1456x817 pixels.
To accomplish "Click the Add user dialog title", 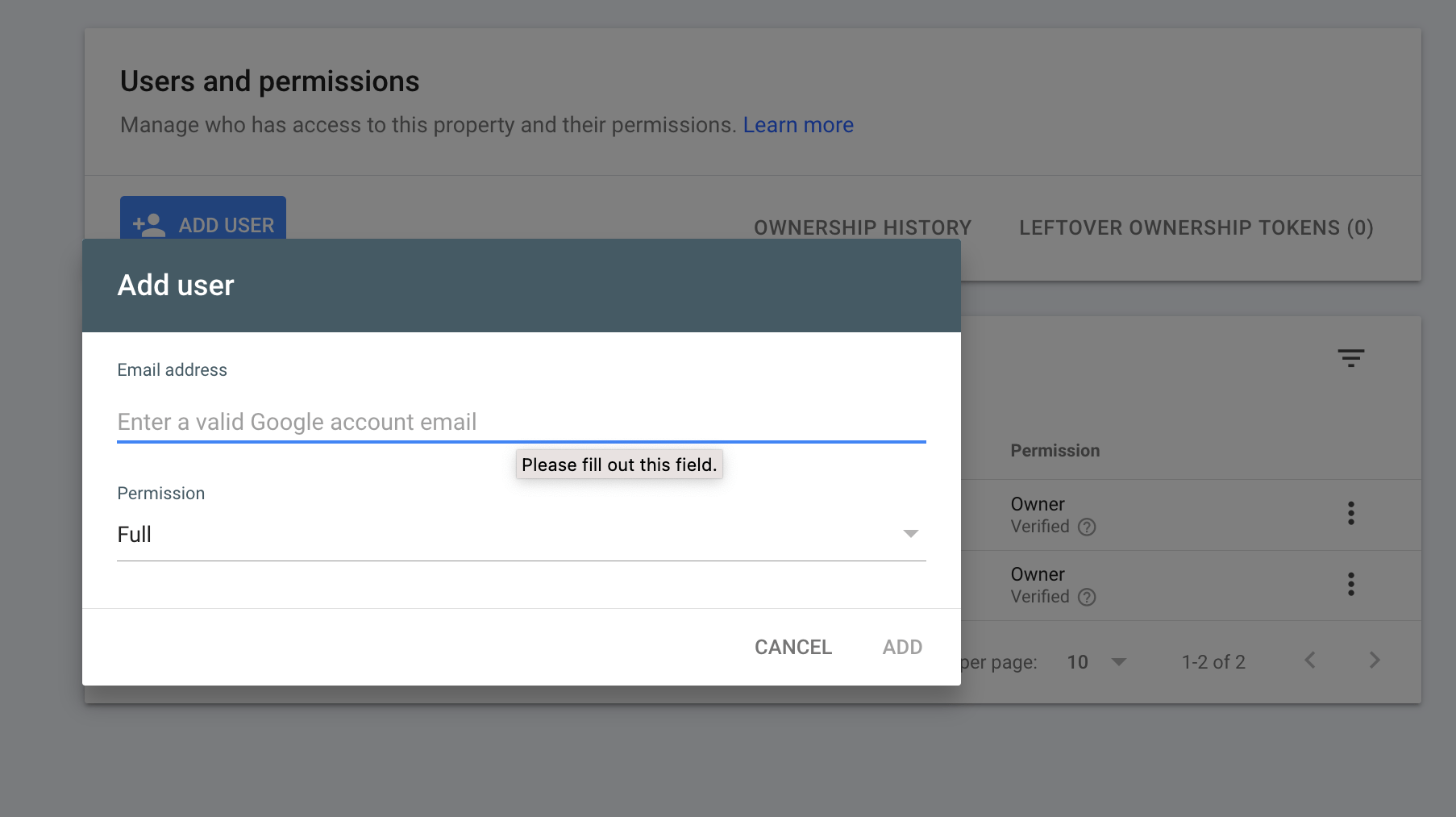I will pyautogui.click(x=176, y=286).
